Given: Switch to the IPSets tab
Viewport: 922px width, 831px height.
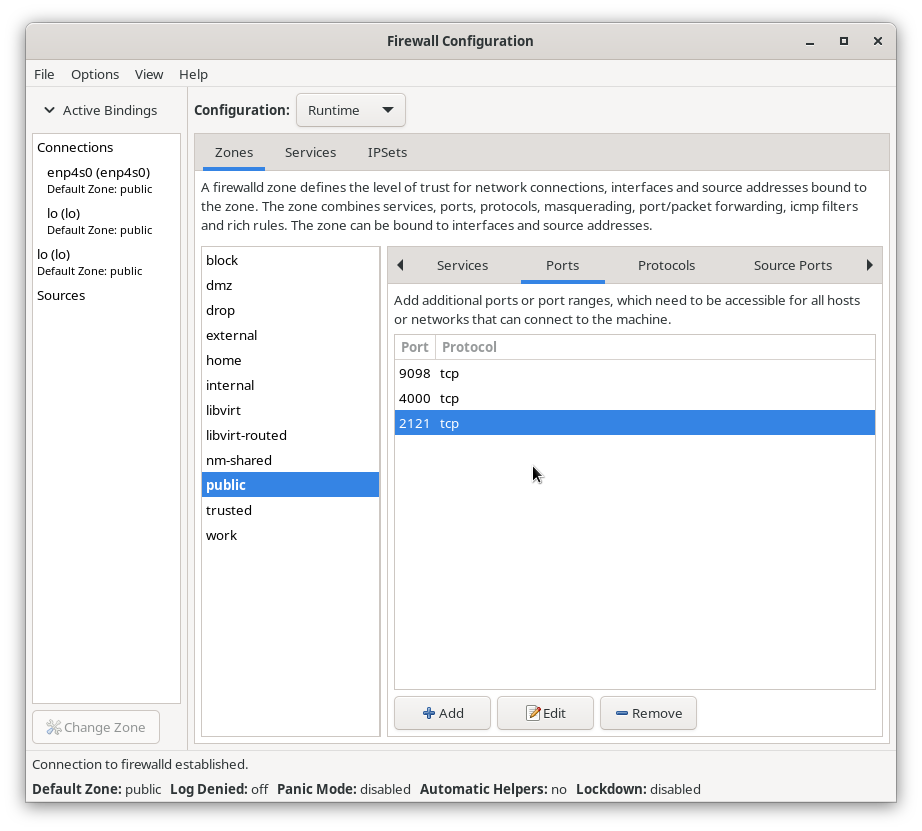Looking at the screenshot, I should click(387, 153).
